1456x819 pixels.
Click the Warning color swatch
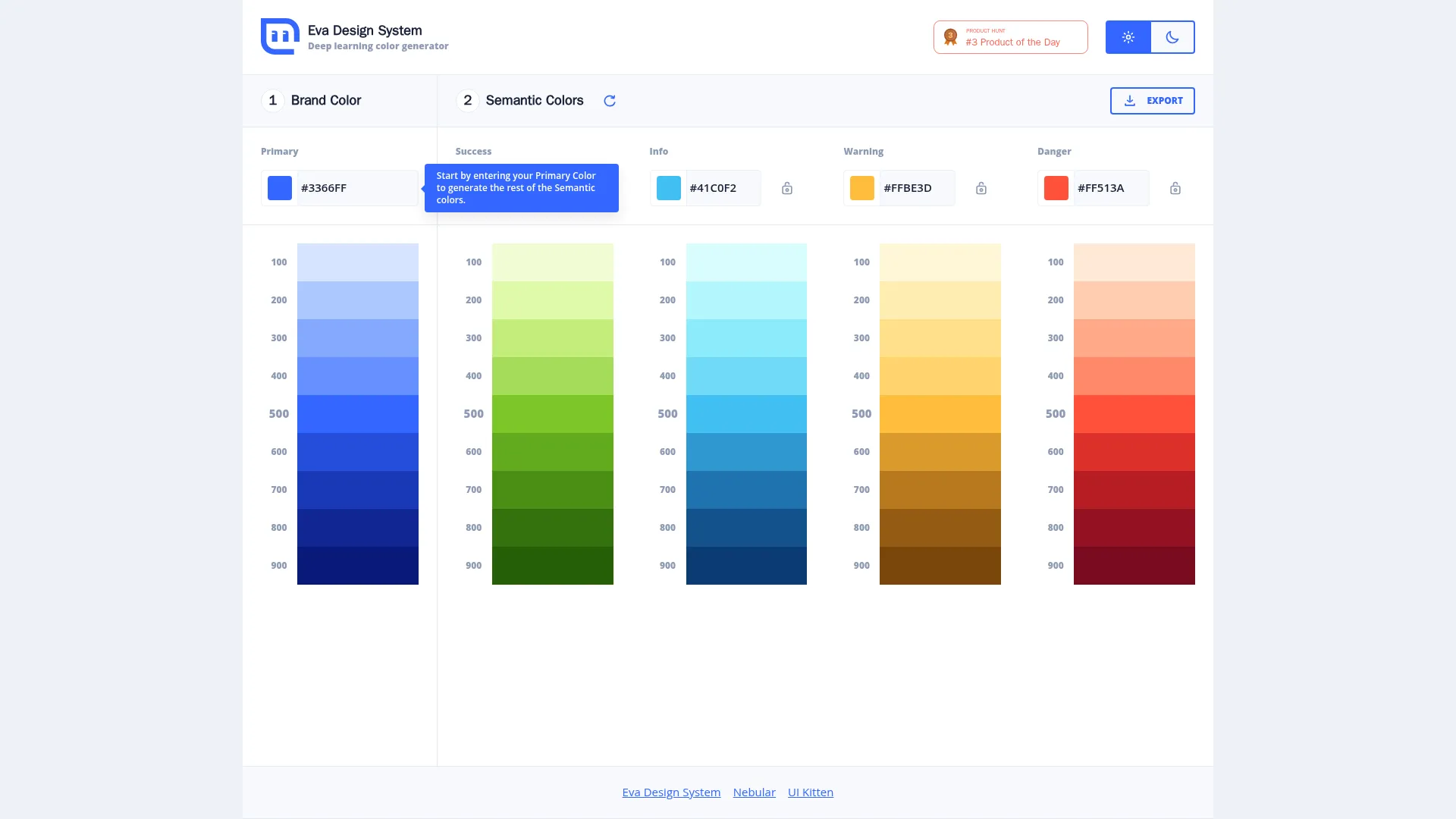[861, 188]
